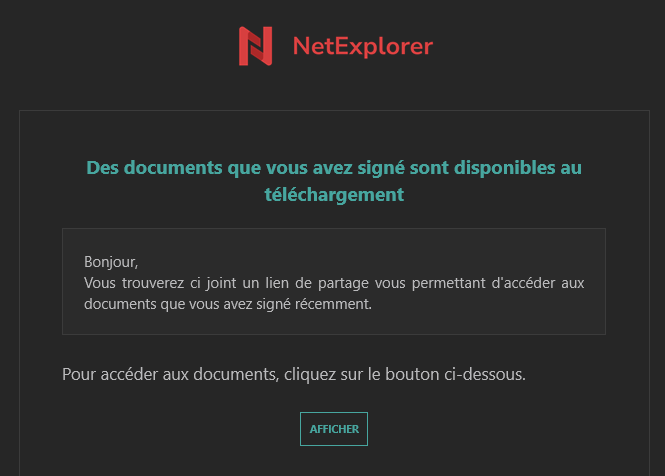Click the words "Des documents" starting the heading
This screenshot has width=665, height=476.
(x=154, y=168)
